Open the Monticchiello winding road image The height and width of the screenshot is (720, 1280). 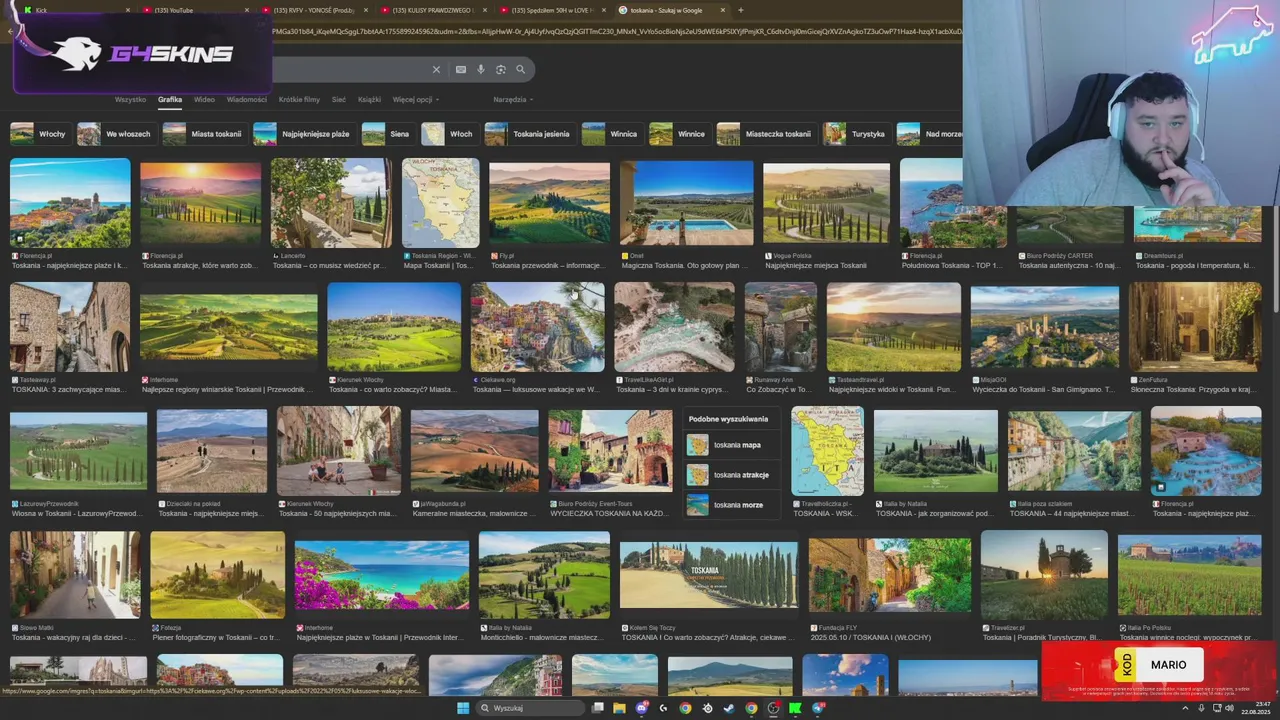coord(544,575)
